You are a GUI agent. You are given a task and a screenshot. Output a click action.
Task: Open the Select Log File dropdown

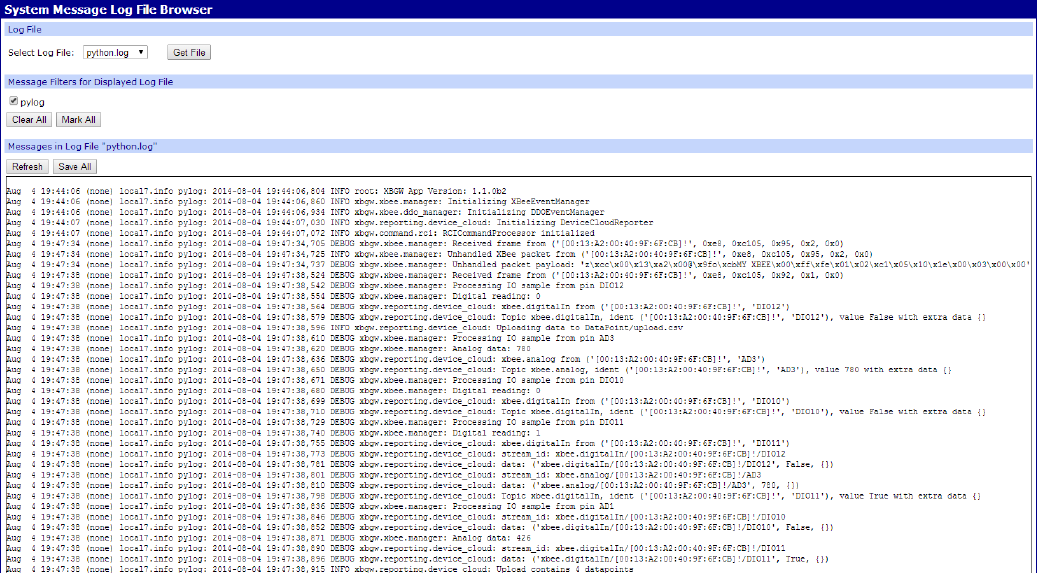click(115, 52)
